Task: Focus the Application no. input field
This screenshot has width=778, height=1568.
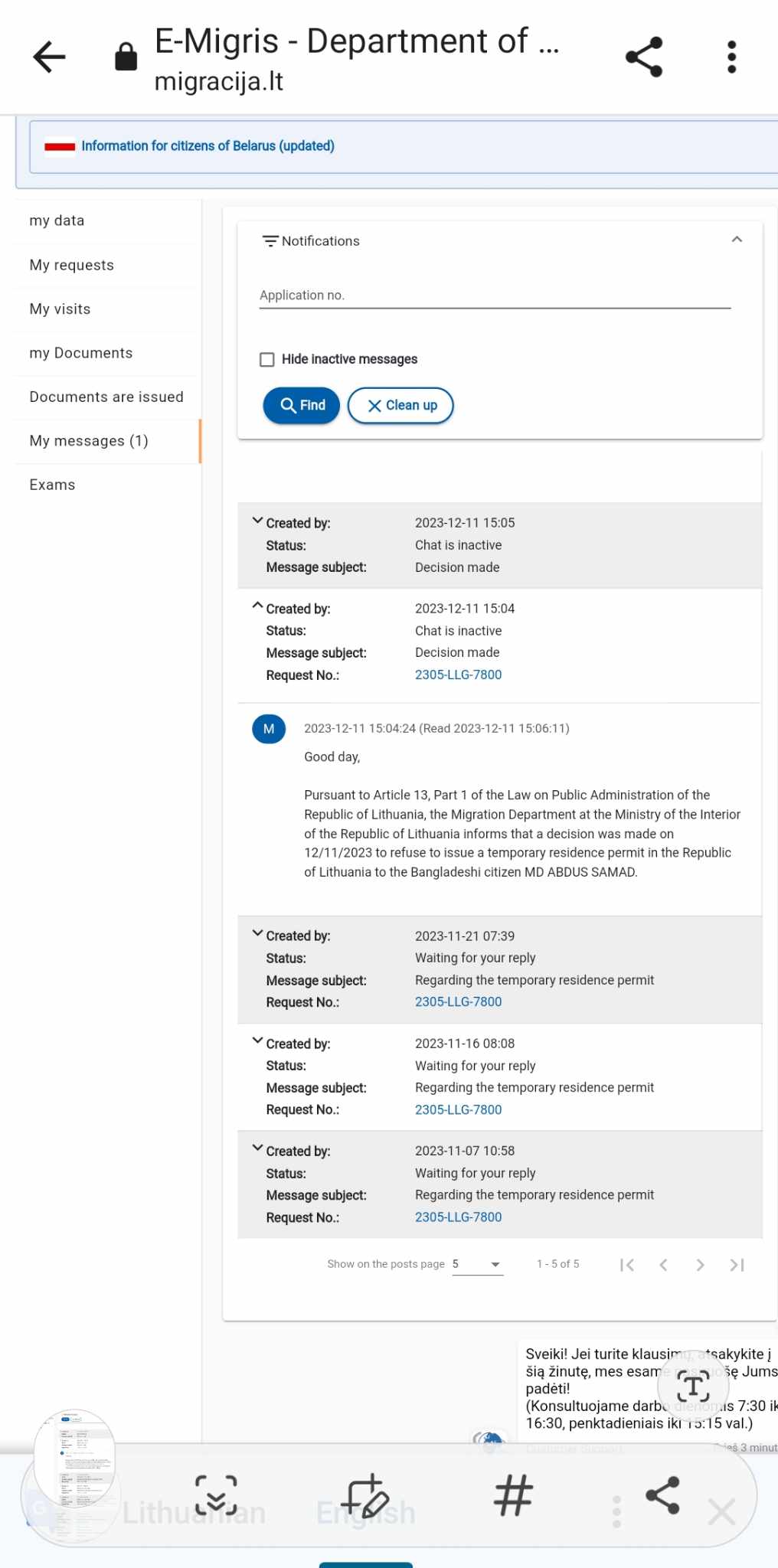Action: [495, 295]
